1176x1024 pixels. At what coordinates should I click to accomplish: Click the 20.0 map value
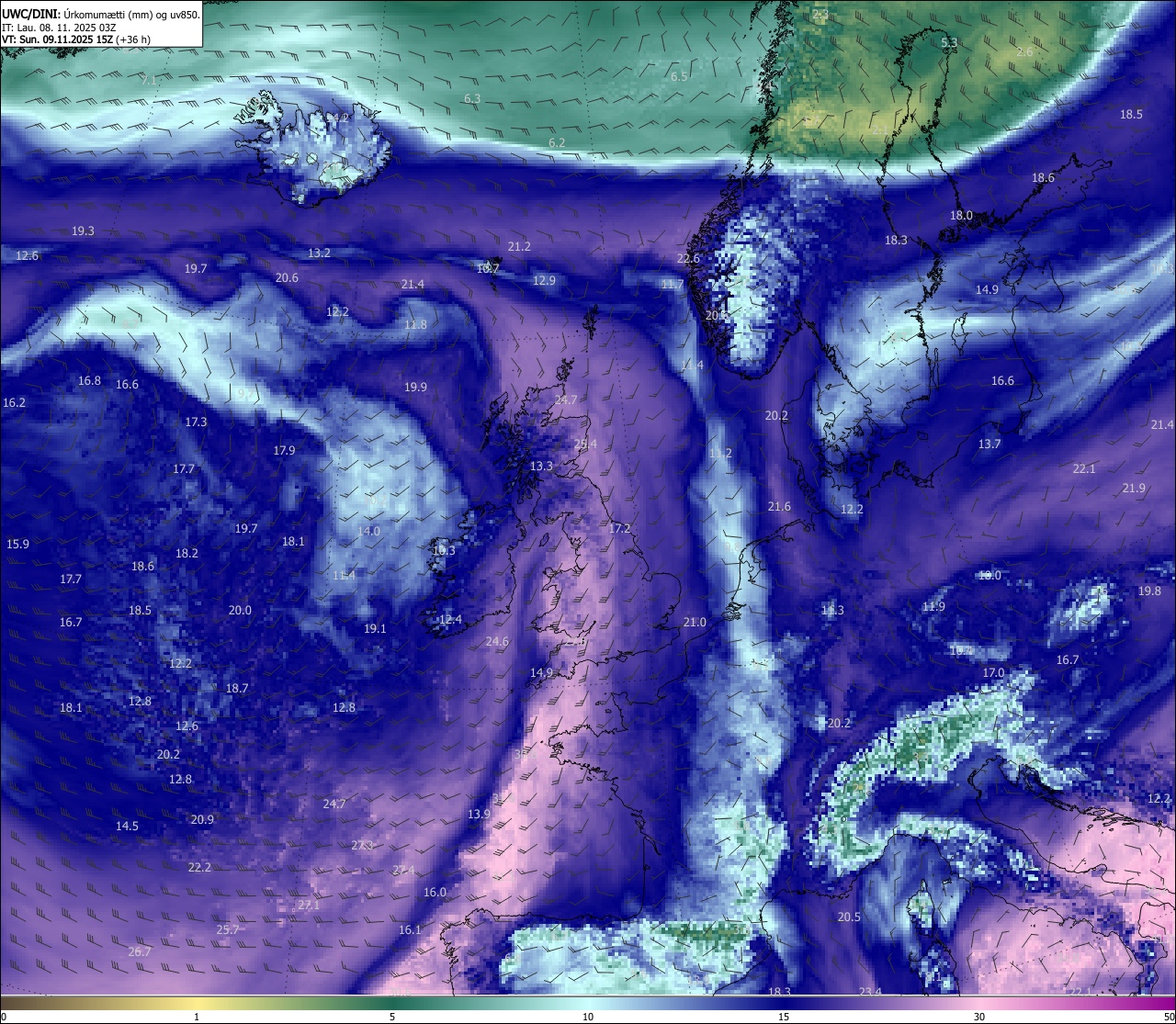tap(240, 611)
